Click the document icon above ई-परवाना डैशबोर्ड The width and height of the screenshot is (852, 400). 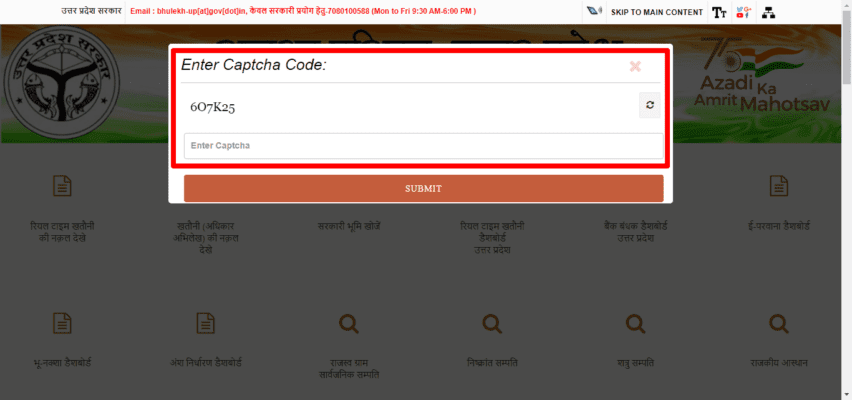779,186
